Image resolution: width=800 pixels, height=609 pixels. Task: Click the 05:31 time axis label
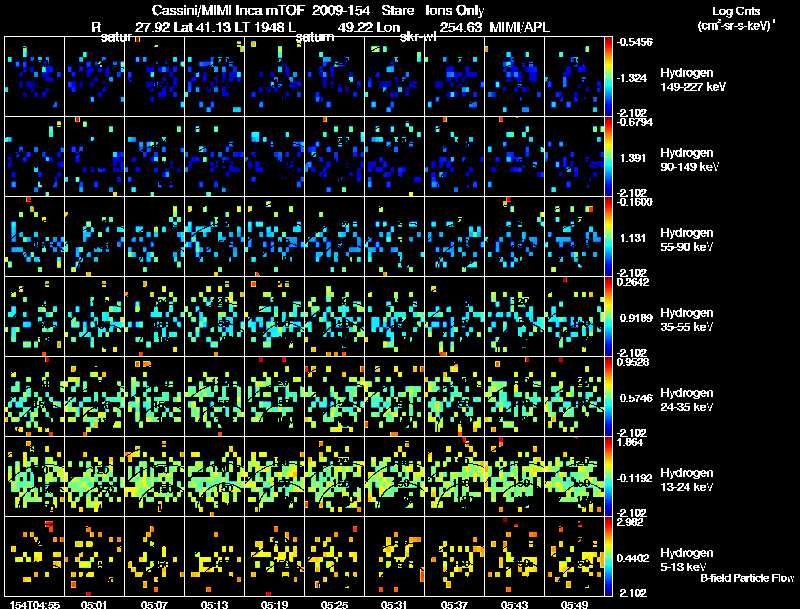pos(394,605)
